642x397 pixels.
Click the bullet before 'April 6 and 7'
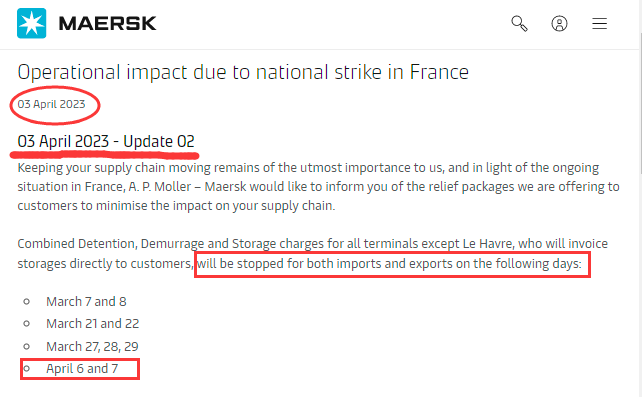[x=27, y=368]
